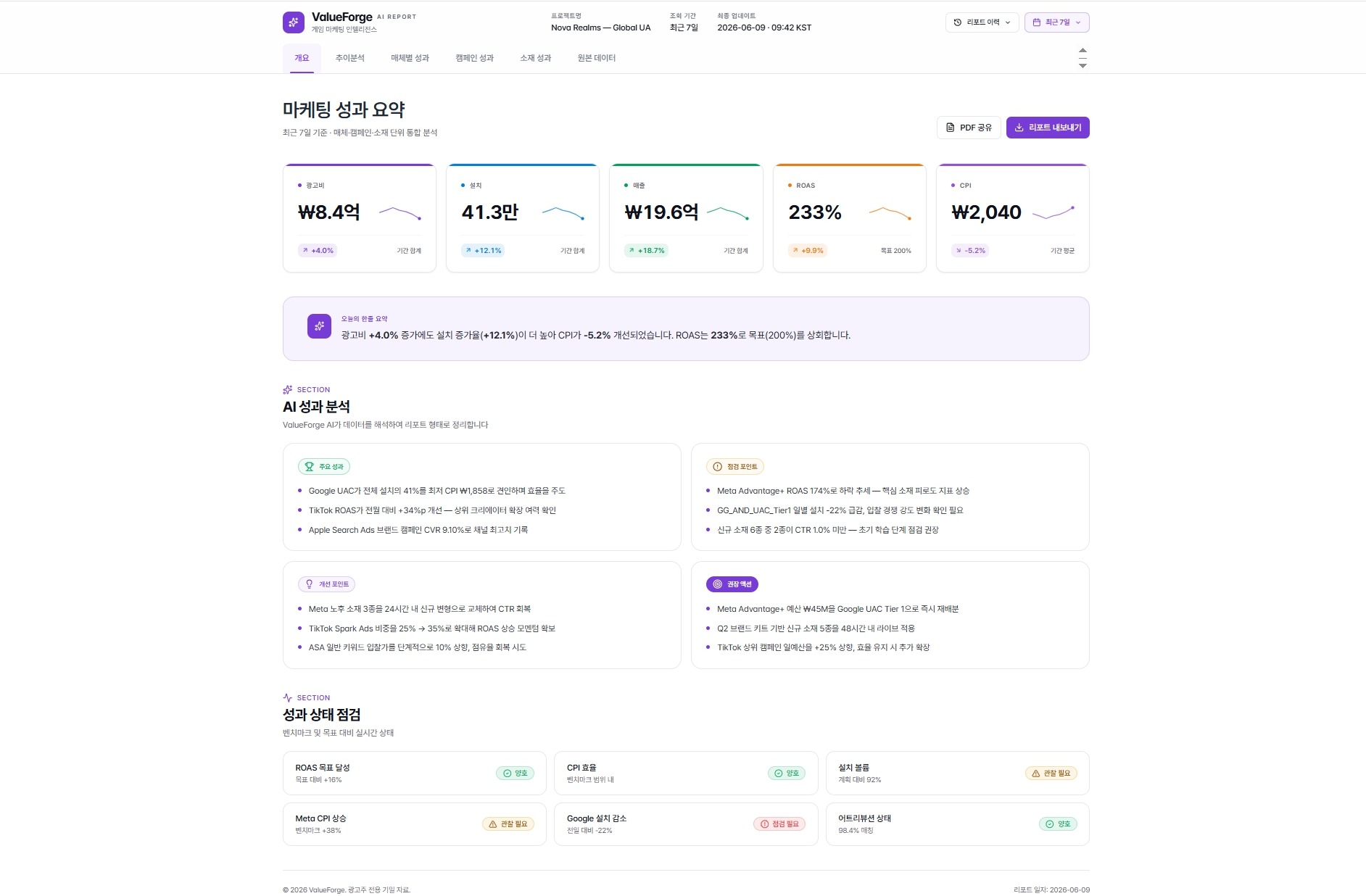Open the 설치 41.3만 card

click(x=523, y=218)
